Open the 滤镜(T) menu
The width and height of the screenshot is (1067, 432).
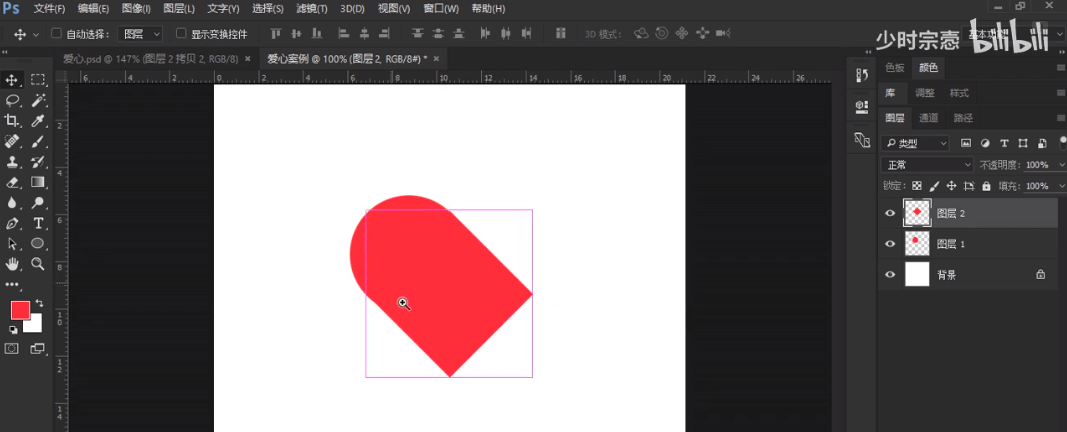[312, 9]
